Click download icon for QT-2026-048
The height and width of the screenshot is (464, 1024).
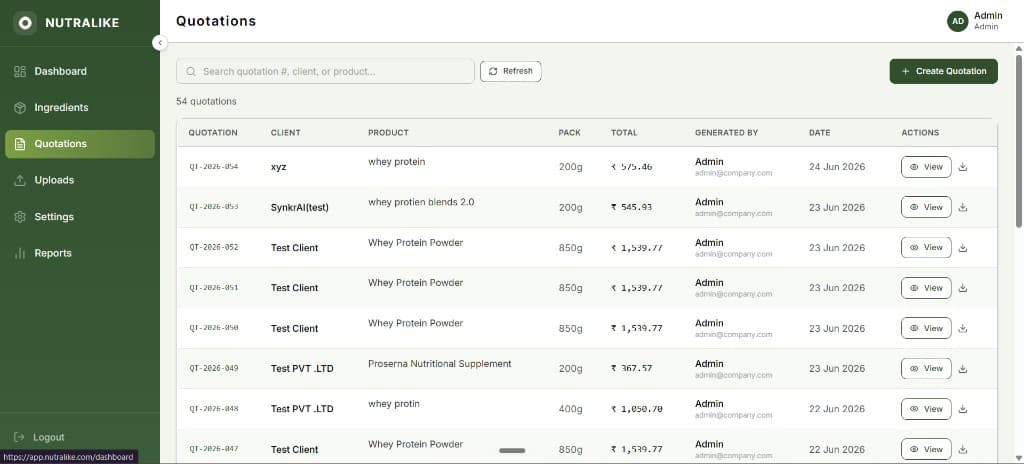(963, 409)
